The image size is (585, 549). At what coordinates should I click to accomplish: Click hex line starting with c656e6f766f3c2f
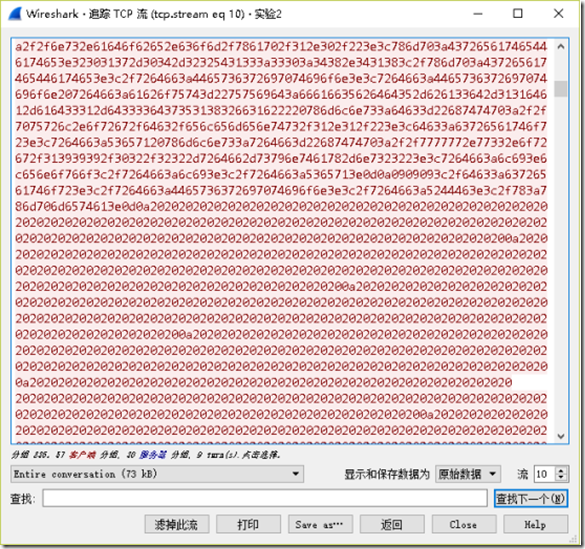(x=281, y=175)
